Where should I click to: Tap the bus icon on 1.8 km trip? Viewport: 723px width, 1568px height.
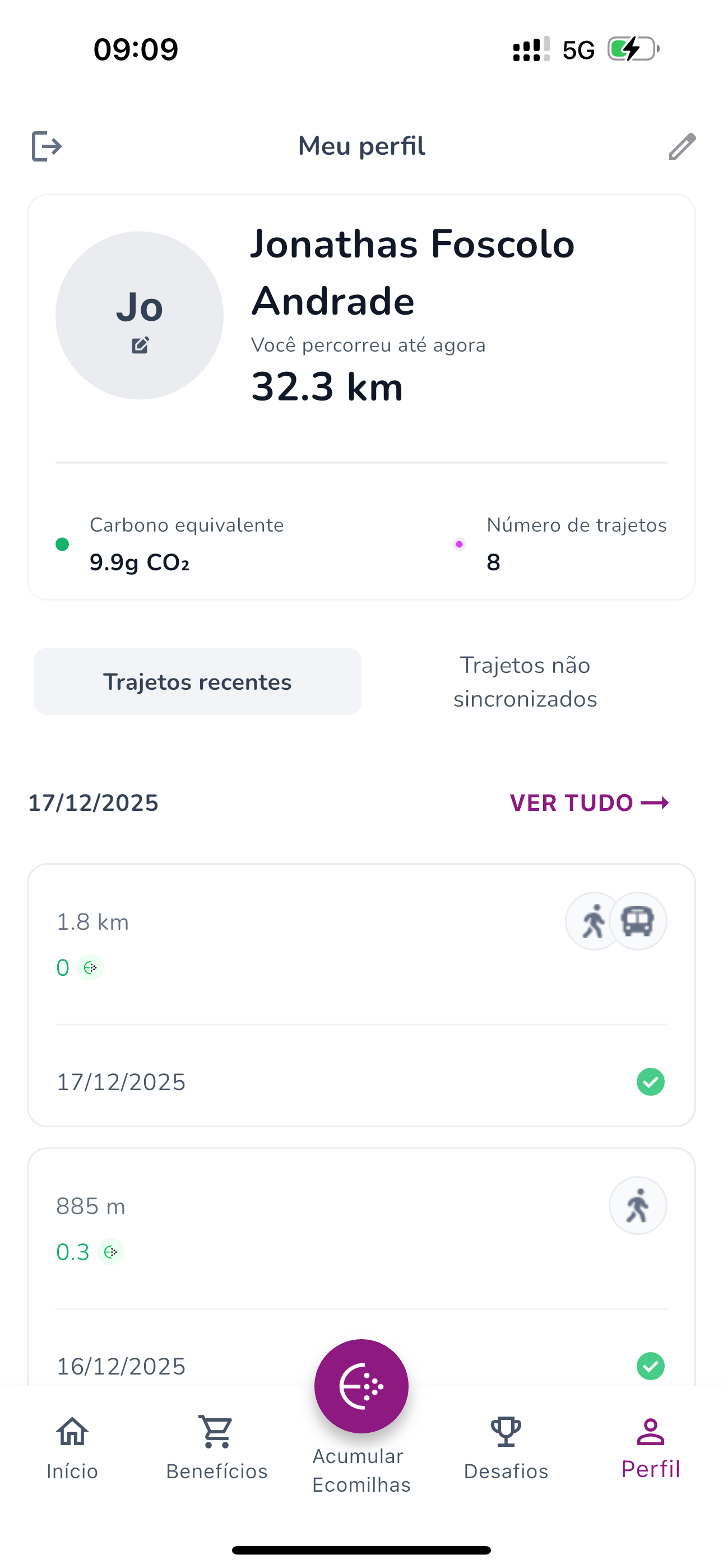pos(637,921)
